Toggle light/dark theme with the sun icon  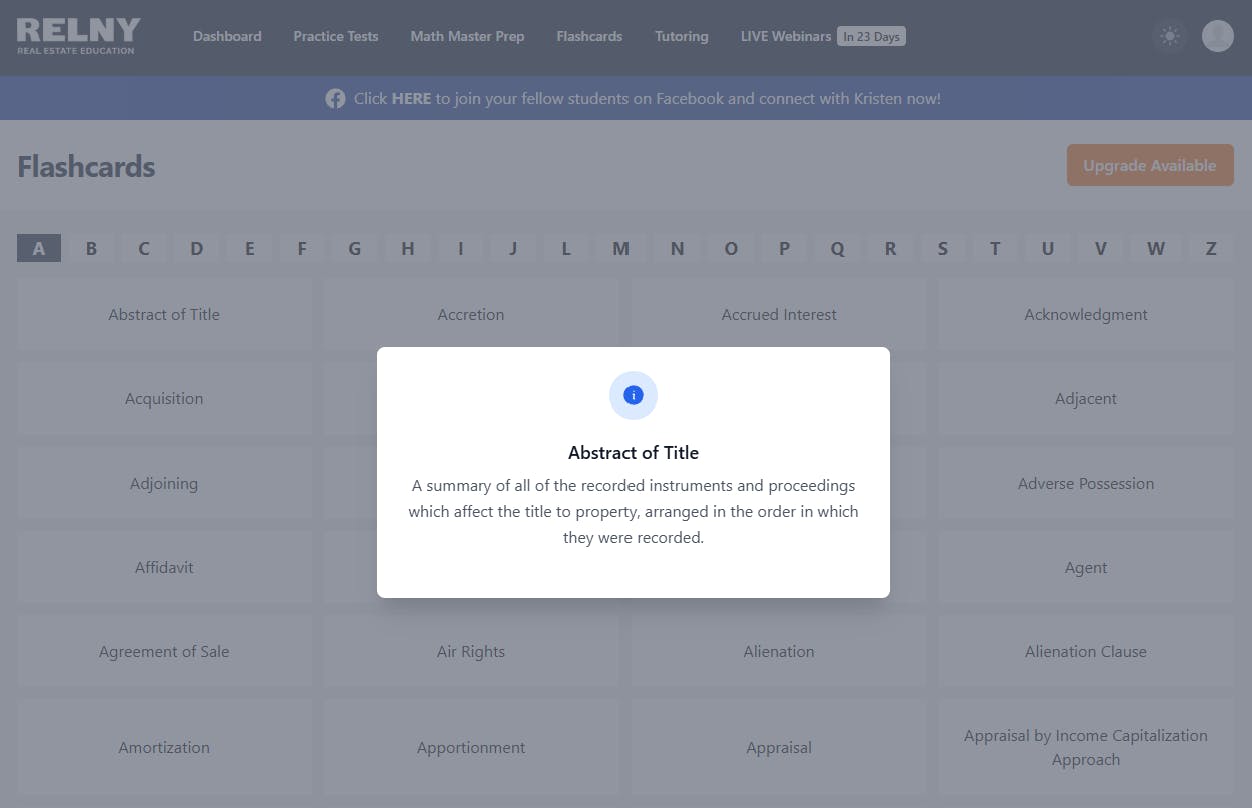[1169, 36]
